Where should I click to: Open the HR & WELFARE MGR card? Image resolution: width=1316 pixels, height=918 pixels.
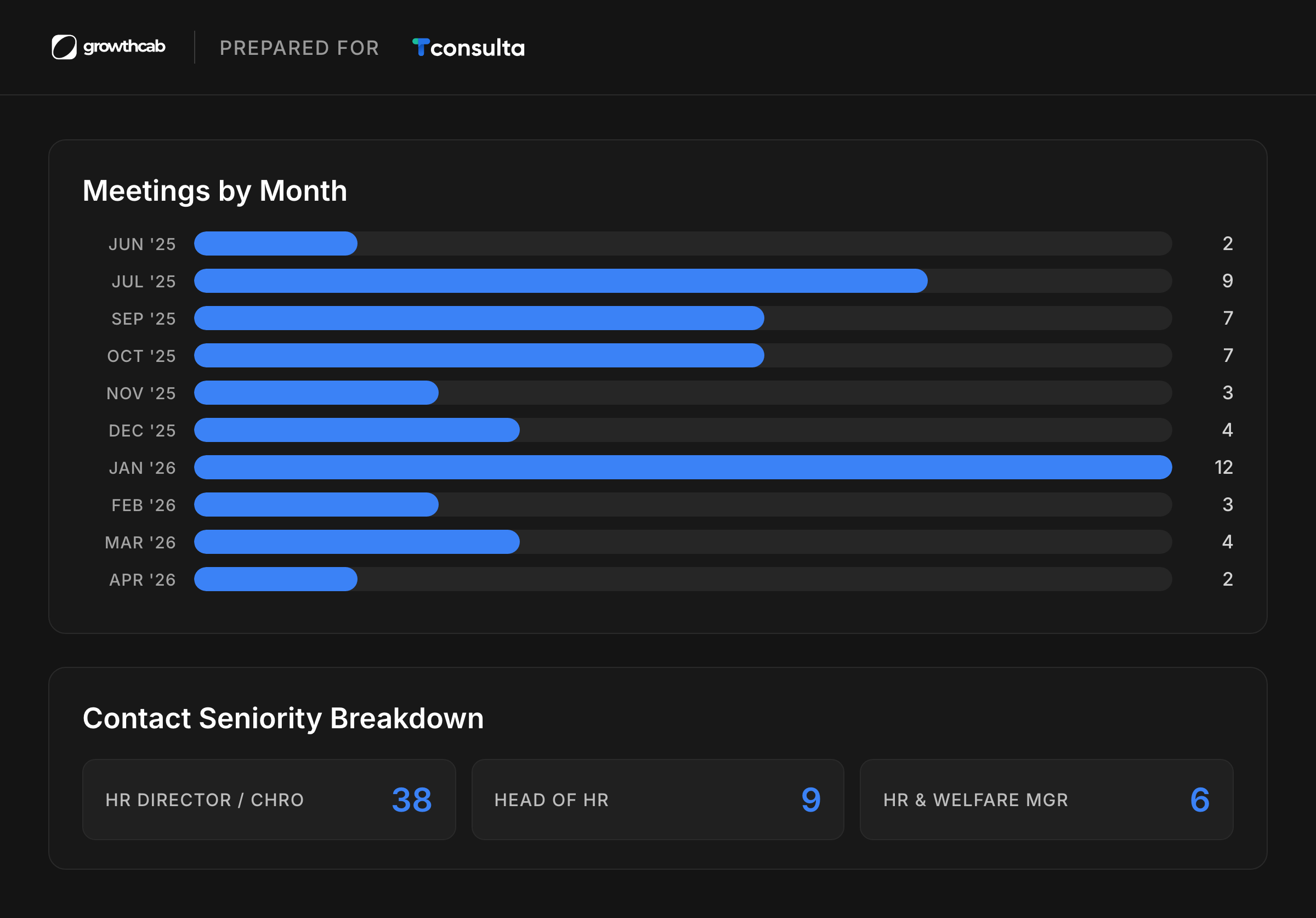click(1047, 800)
